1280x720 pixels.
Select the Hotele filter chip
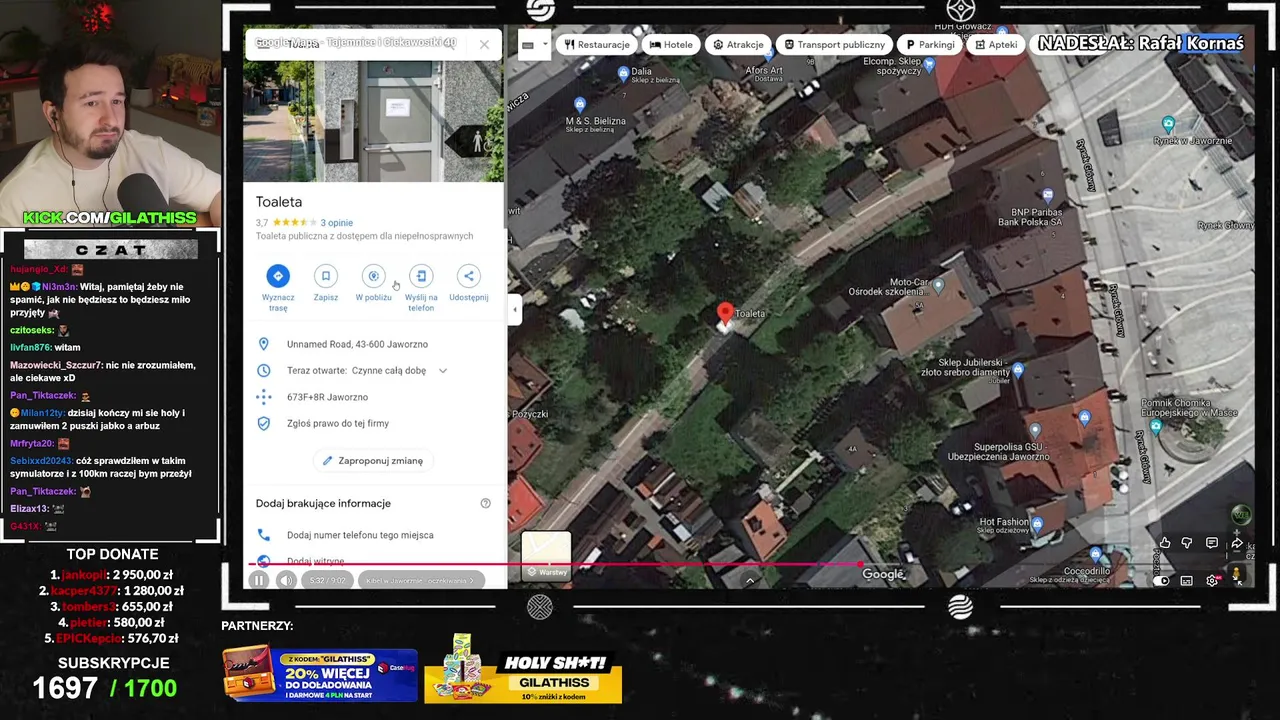[x=671, y=44]
